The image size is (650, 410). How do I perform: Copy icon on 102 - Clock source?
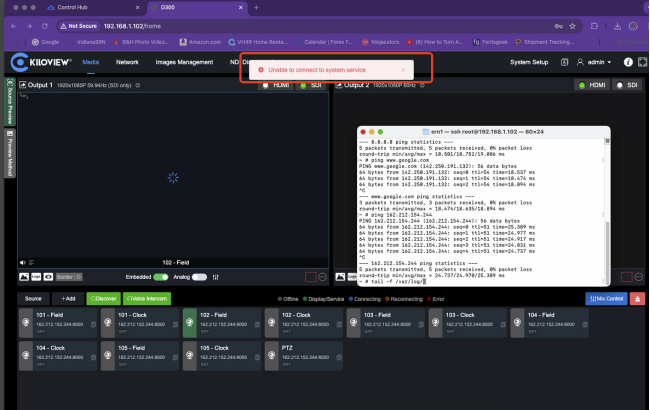click(x=339, y=325)
